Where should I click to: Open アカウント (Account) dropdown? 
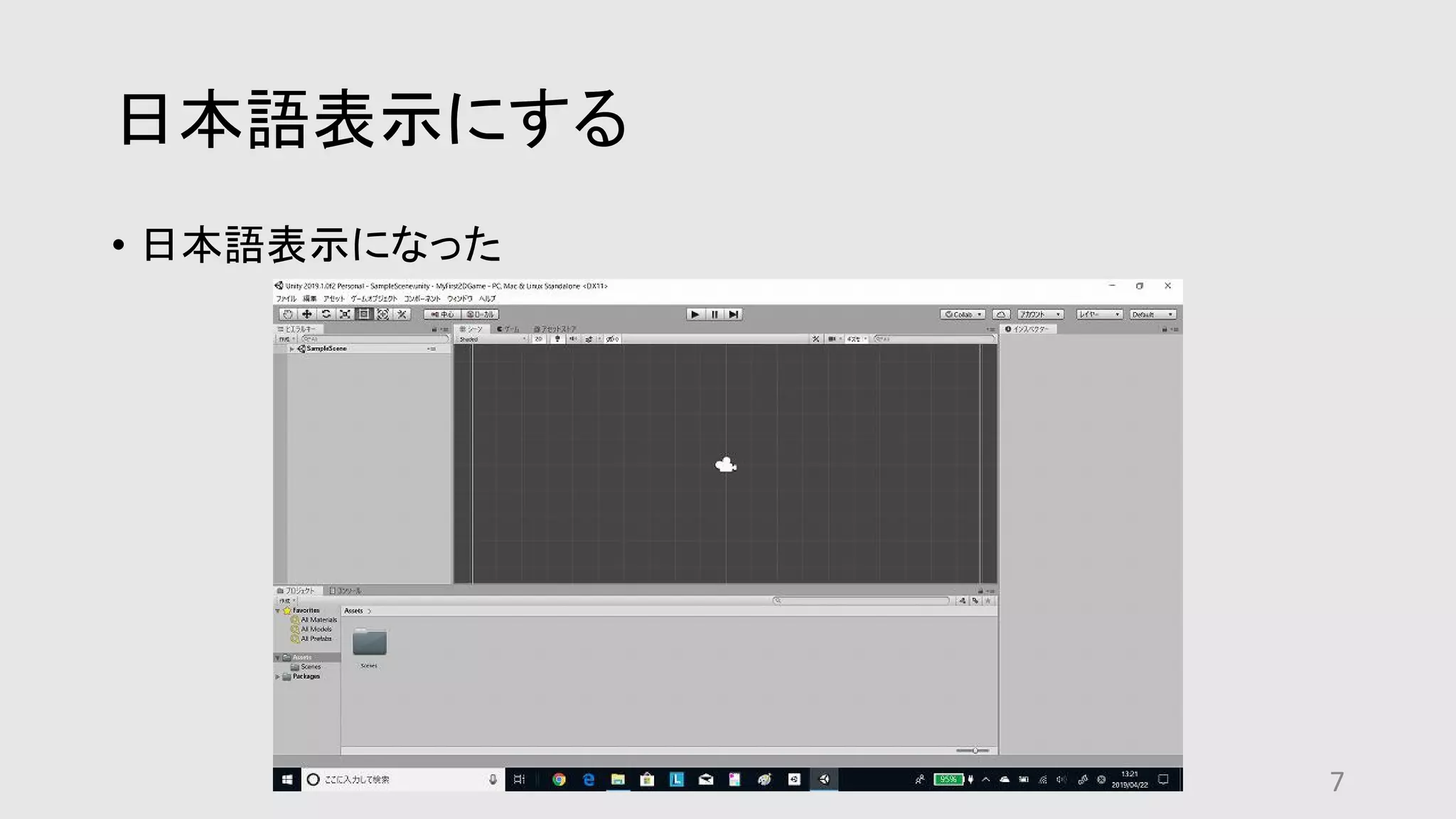(1039, 314)
